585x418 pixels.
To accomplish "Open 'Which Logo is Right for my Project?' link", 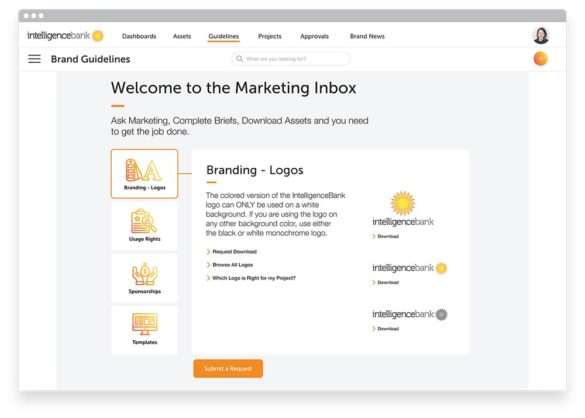I will click(251, 278).
